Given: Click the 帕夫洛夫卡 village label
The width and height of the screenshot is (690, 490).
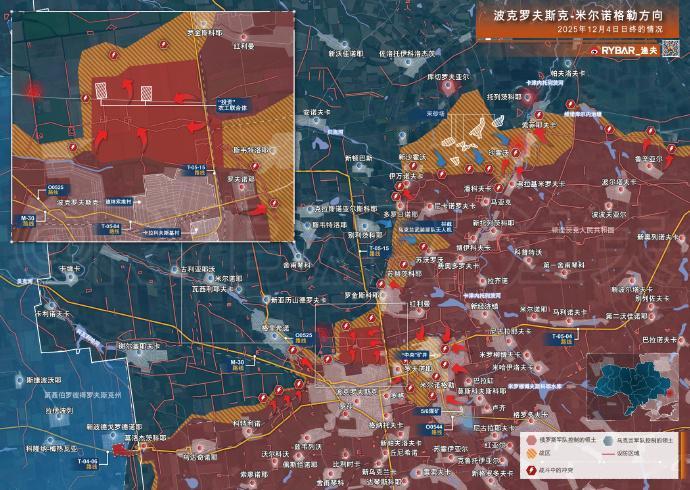Looking at the screenshot, I should click(568, 74).
